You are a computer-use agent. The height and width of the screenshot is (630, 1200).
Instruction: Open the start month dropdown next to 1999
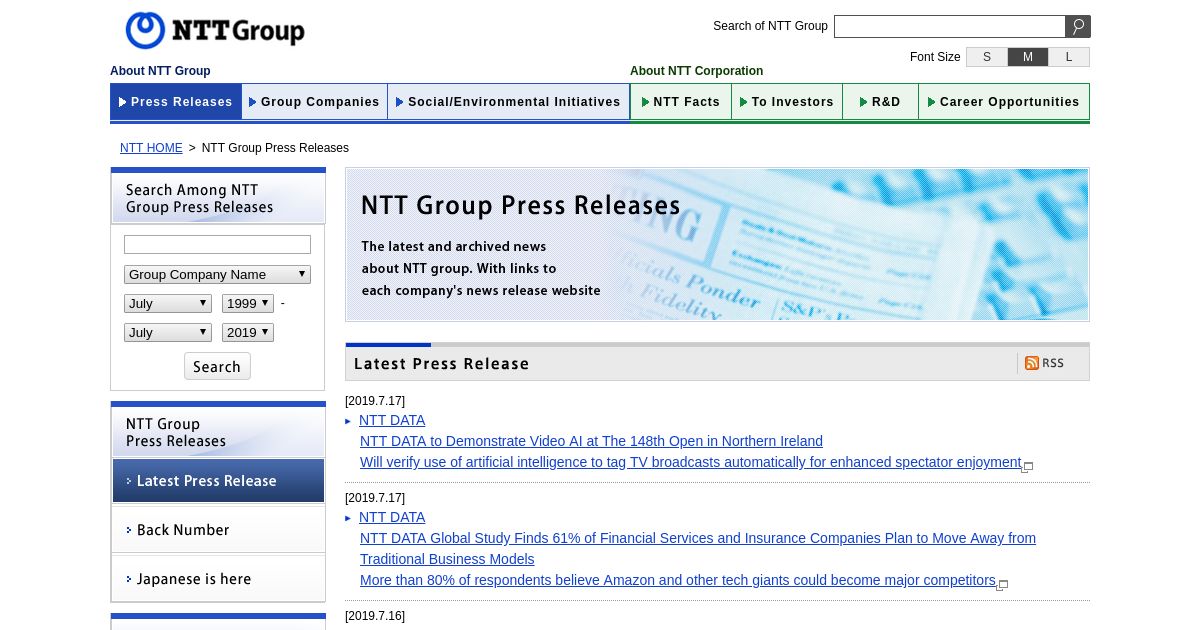coord(168,303)
